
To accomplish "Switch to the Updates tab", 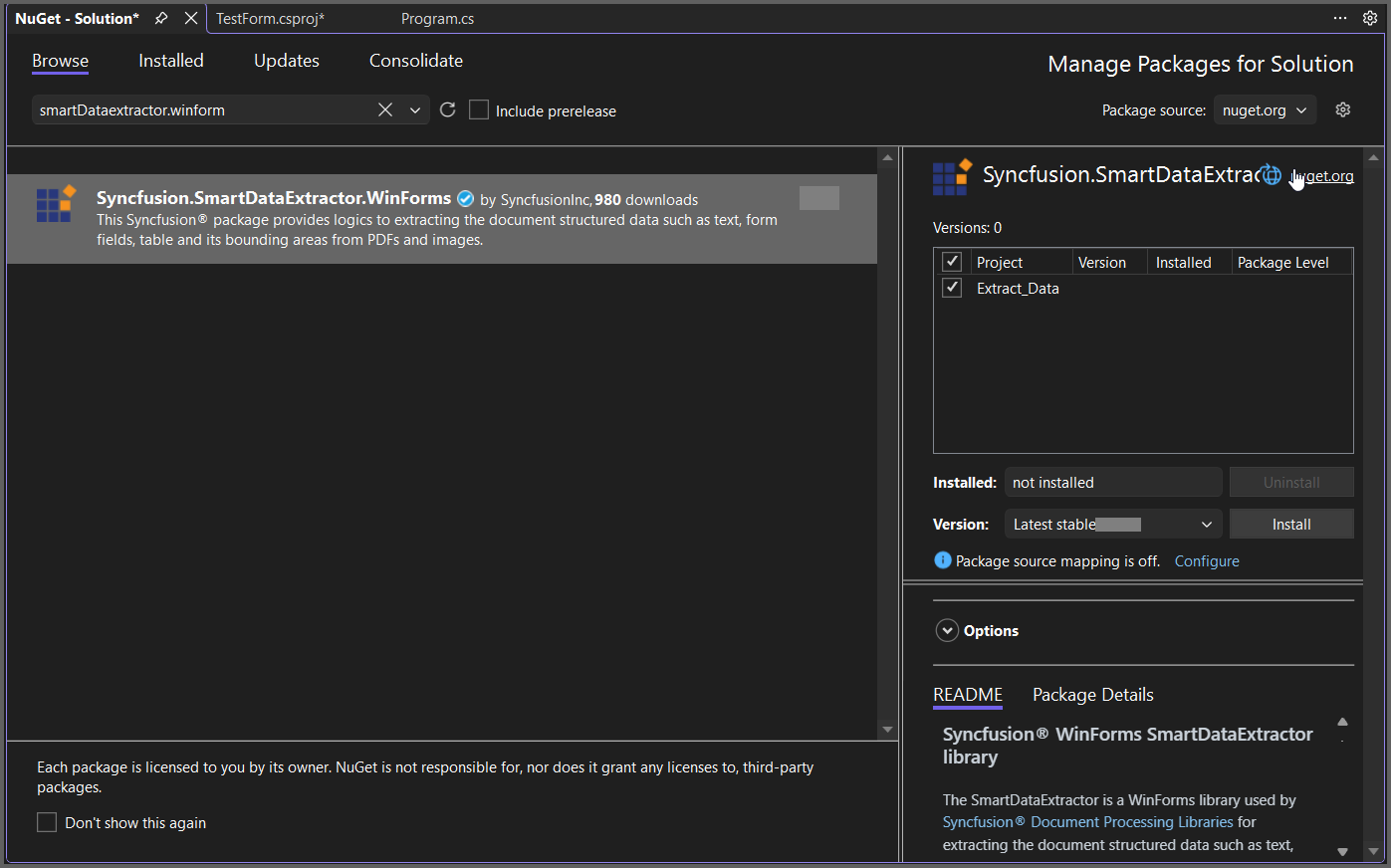I will coord(287,61).
